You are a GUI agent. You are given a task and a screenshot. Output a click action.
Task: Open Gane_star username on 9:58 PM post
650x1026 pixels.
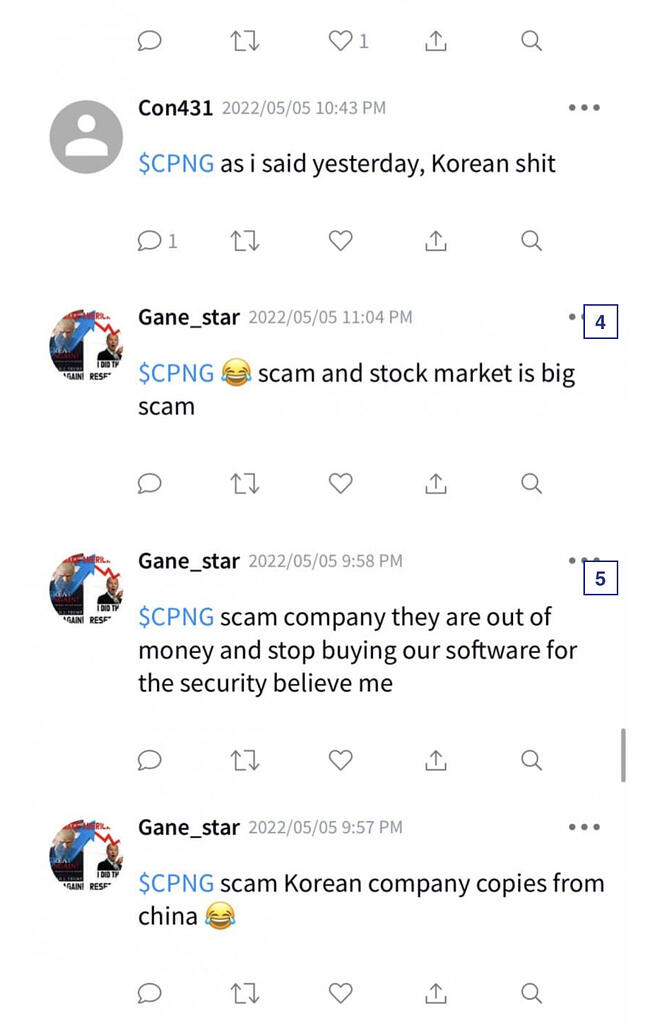click(x=189, y=561)
